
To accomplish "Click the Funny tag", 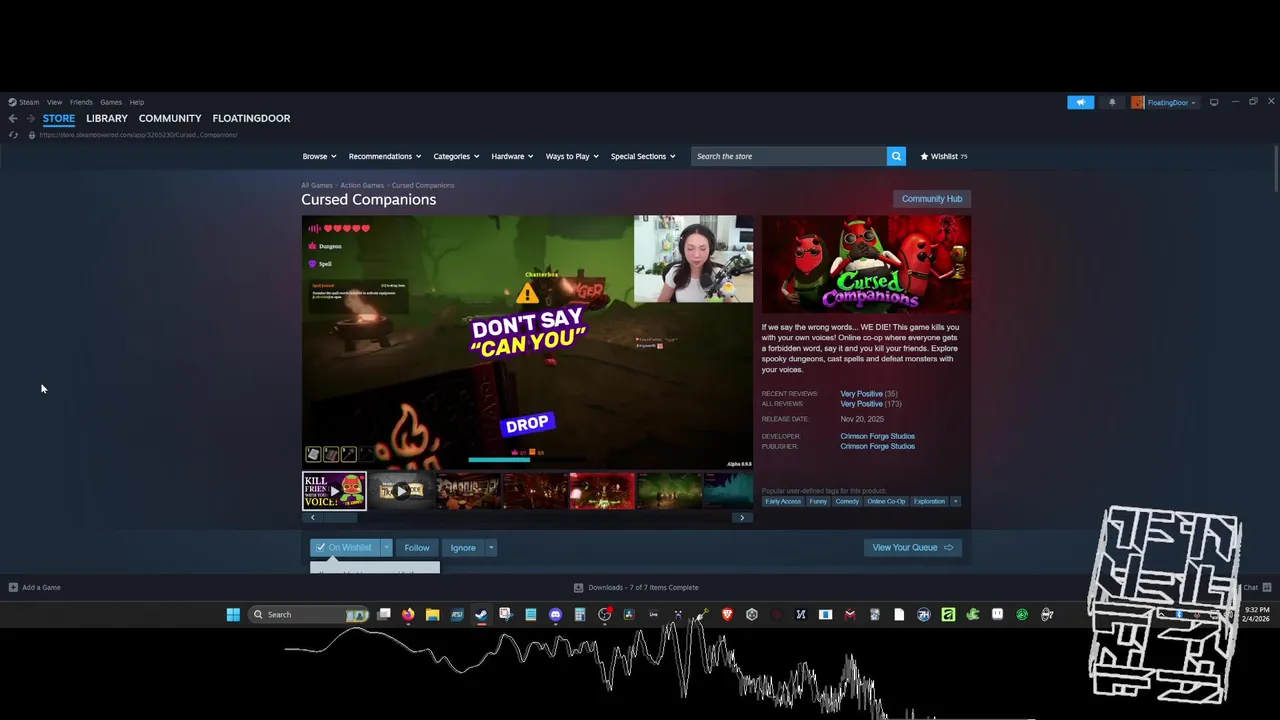I will coord(819,501).
